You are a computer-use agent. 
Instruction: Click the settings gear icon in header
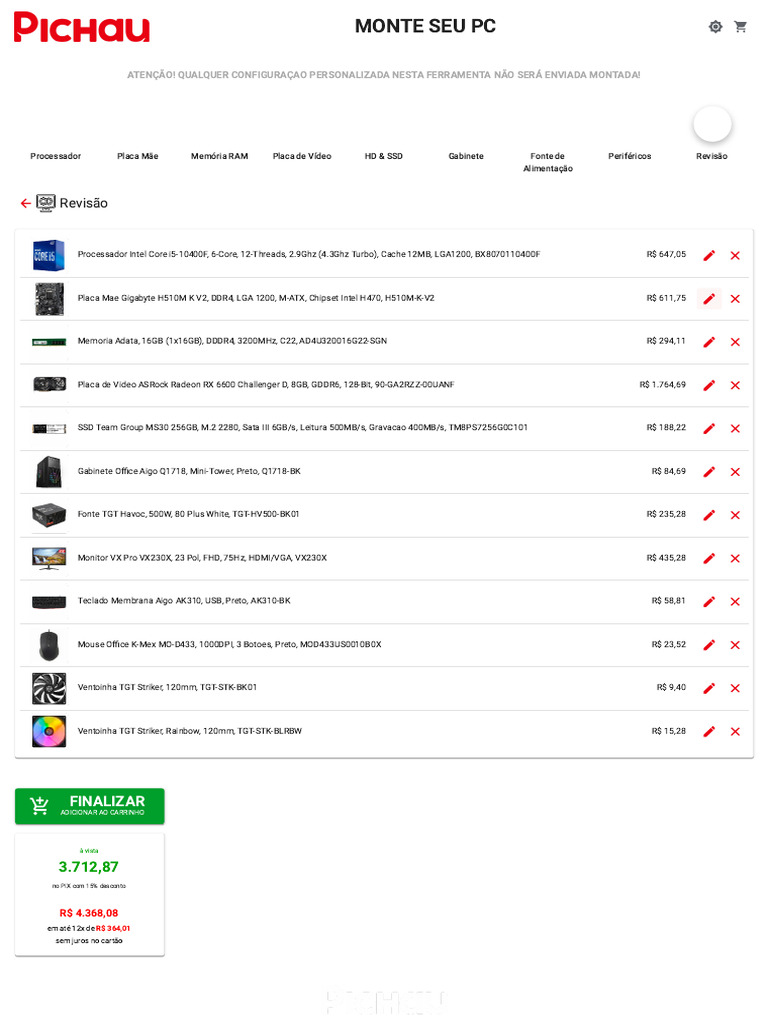click(x=716, y=27)
